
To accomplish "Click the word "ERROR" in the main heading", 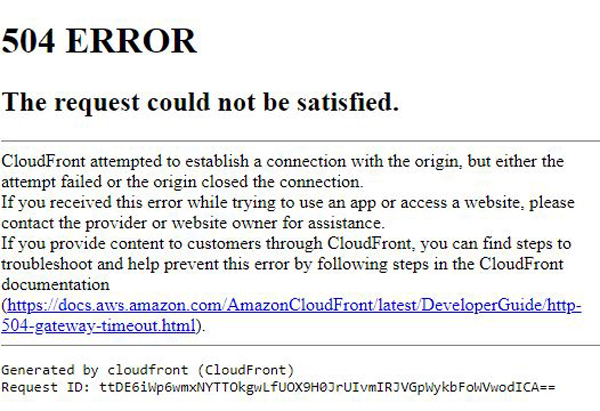I will click(131, 41).
